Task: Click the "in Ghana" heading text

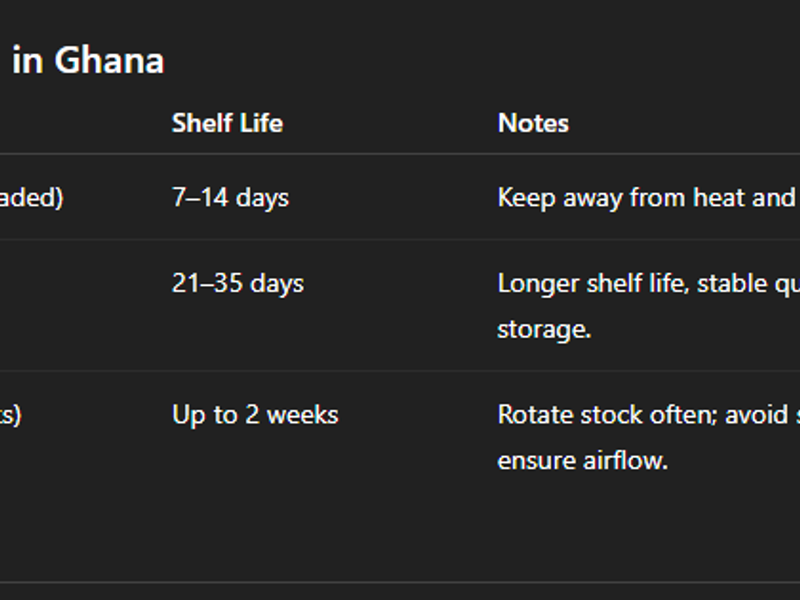Action: (88, 61)
